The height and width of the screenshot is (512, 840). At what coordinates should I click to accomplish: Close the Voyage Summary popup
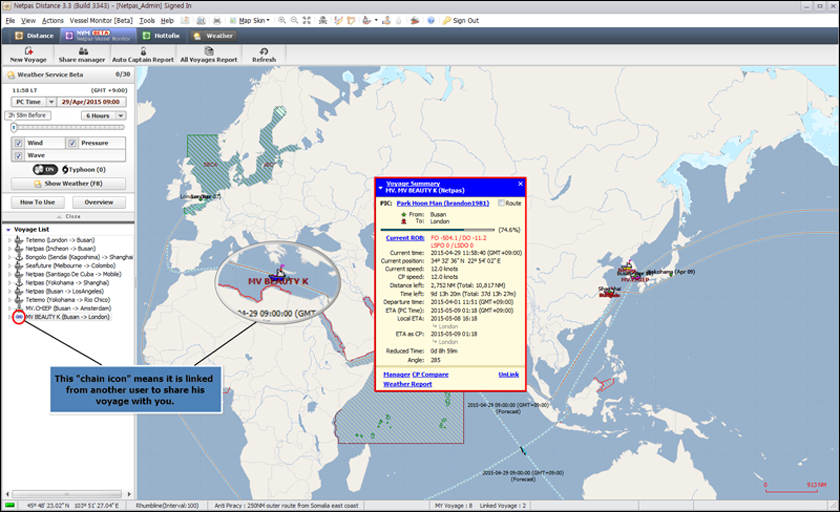pyautogui.click(x=520, y=184)
